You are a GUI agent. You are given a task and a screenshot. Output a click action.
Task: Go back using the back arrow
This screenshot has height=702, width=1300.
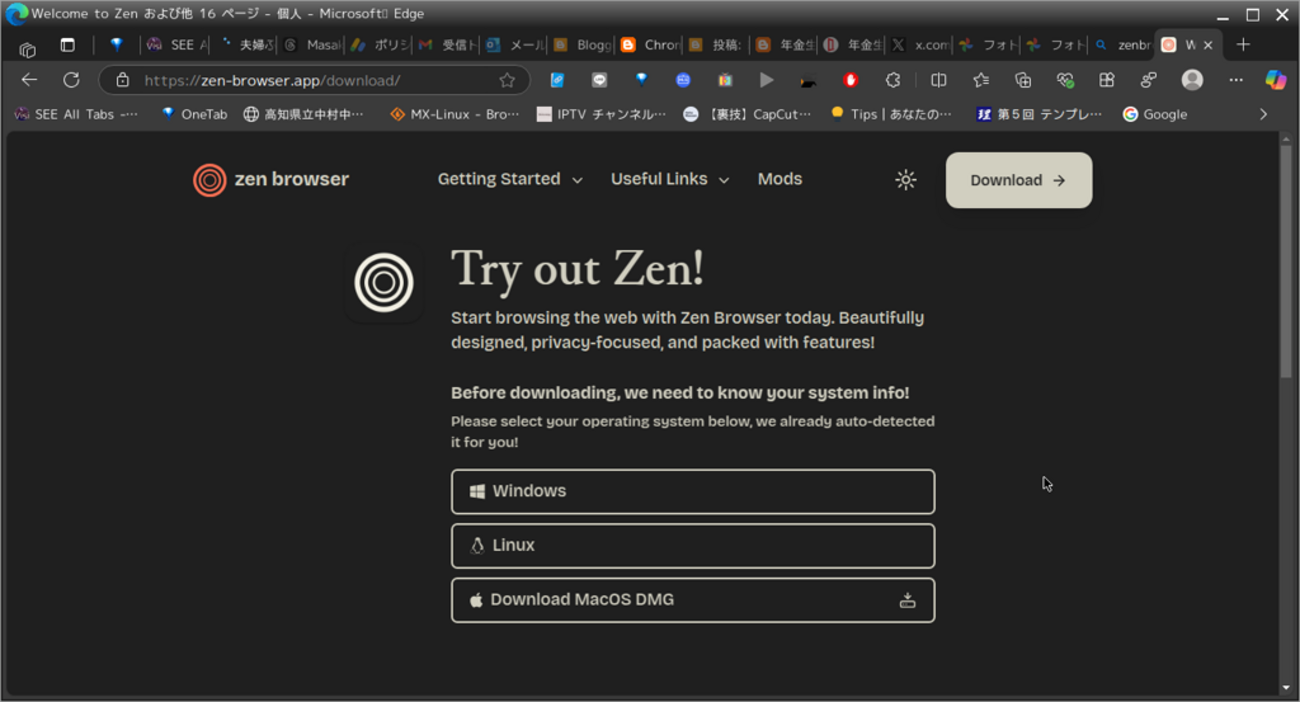click(x=29, y=80)
